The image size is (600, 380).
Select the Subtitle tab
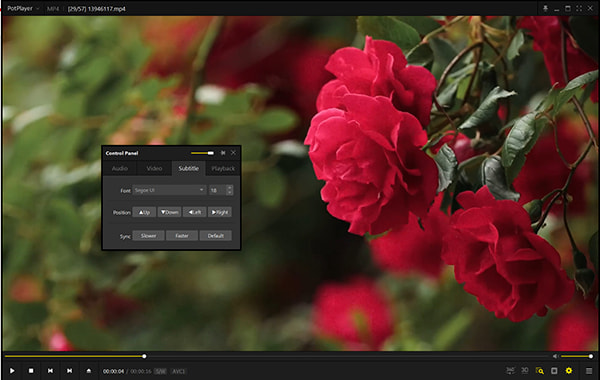pos(189,168)
